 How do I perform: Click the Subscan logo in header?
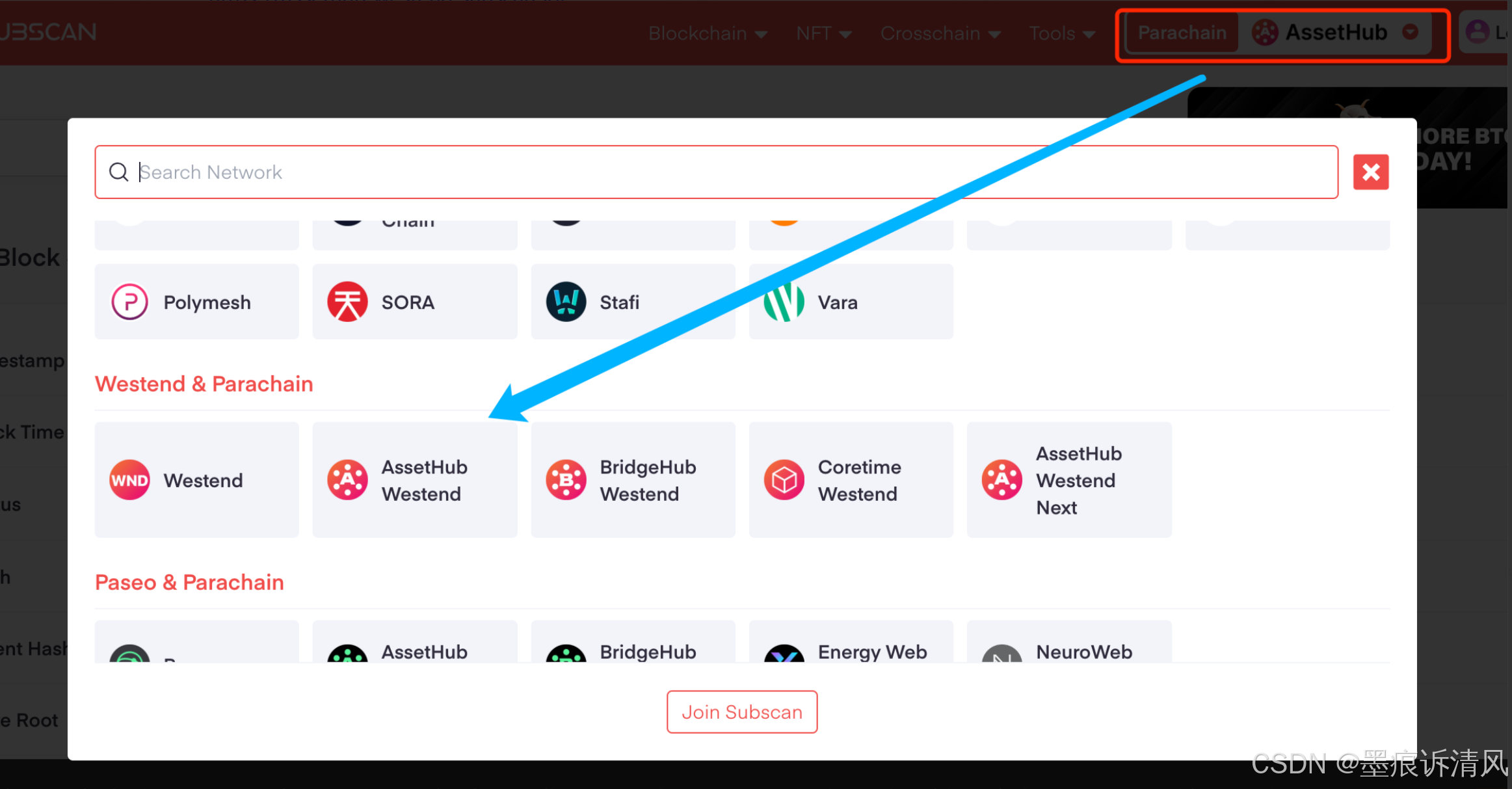(48, 32)
